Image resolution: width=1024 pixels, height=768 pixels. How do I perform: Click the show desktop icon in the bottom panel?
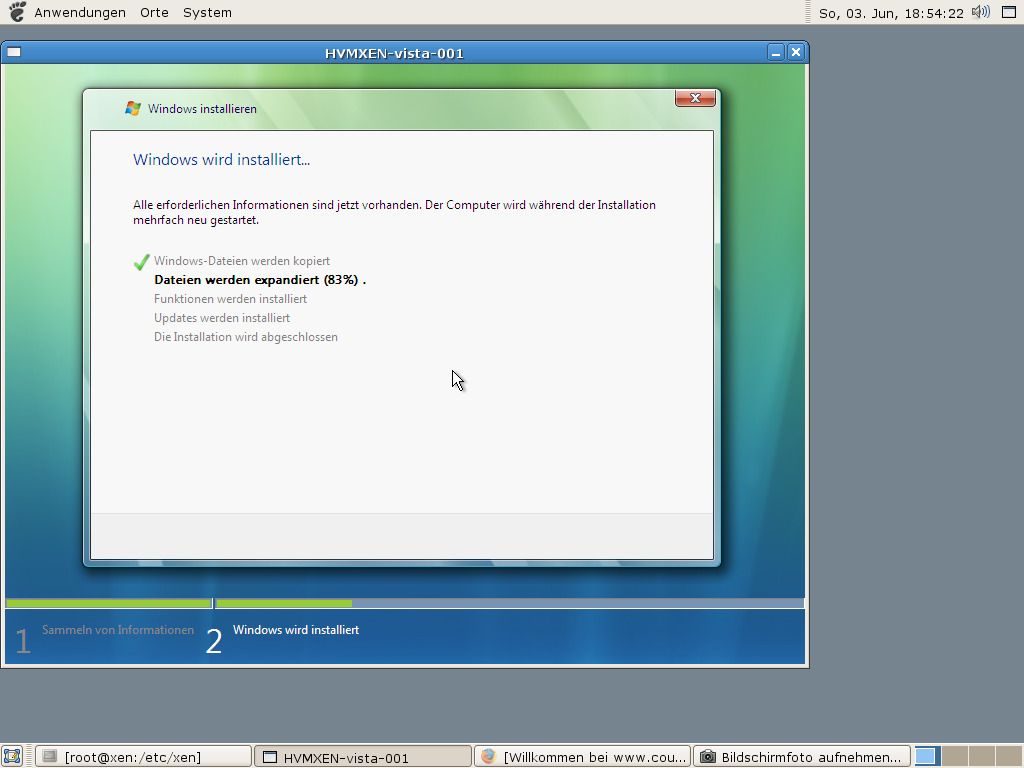(x=13, y=756)
